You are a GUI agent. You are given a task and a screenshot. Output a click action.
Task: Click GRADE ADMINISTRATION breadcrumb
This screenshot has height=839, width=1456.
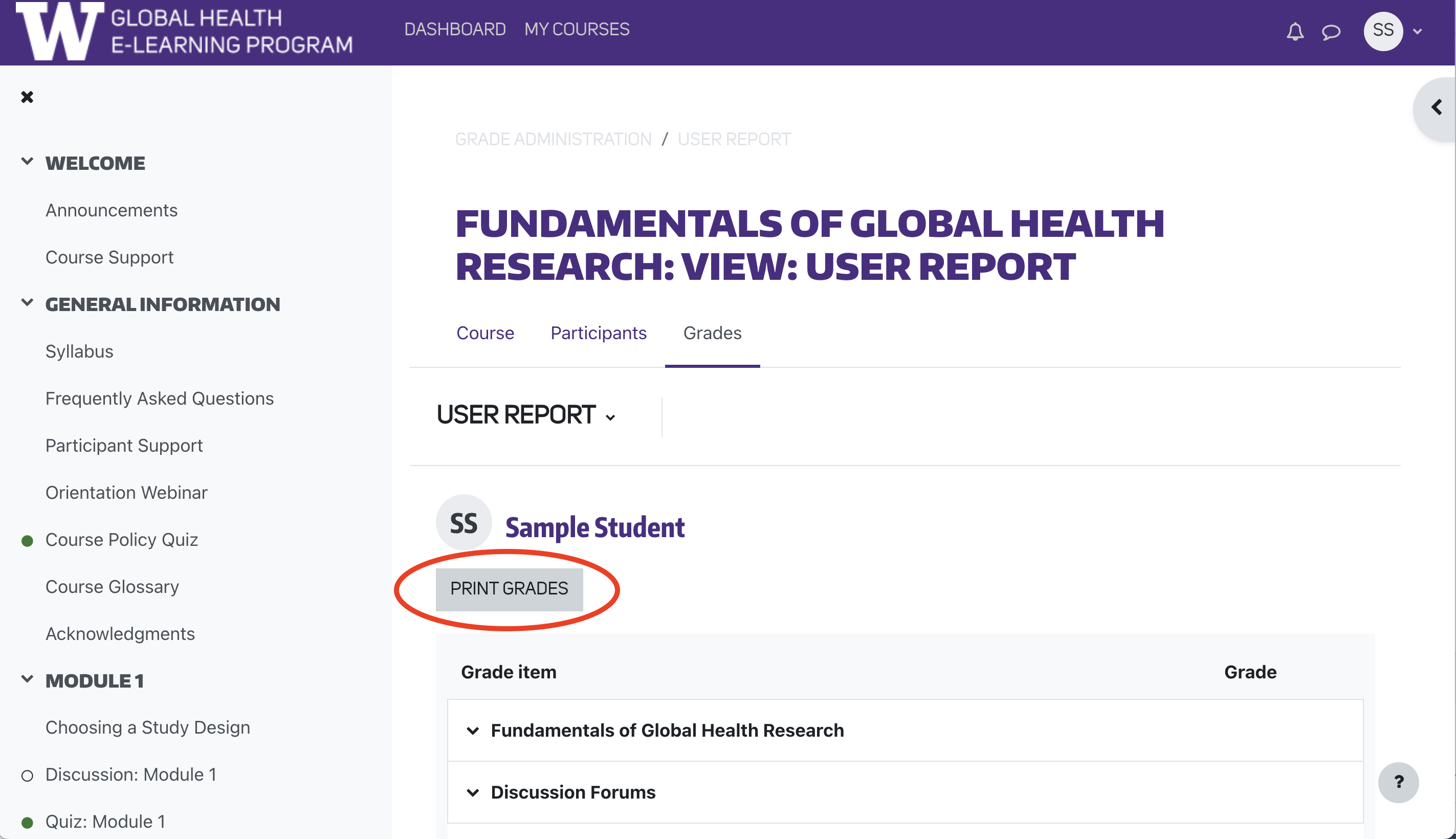point(553,139)
